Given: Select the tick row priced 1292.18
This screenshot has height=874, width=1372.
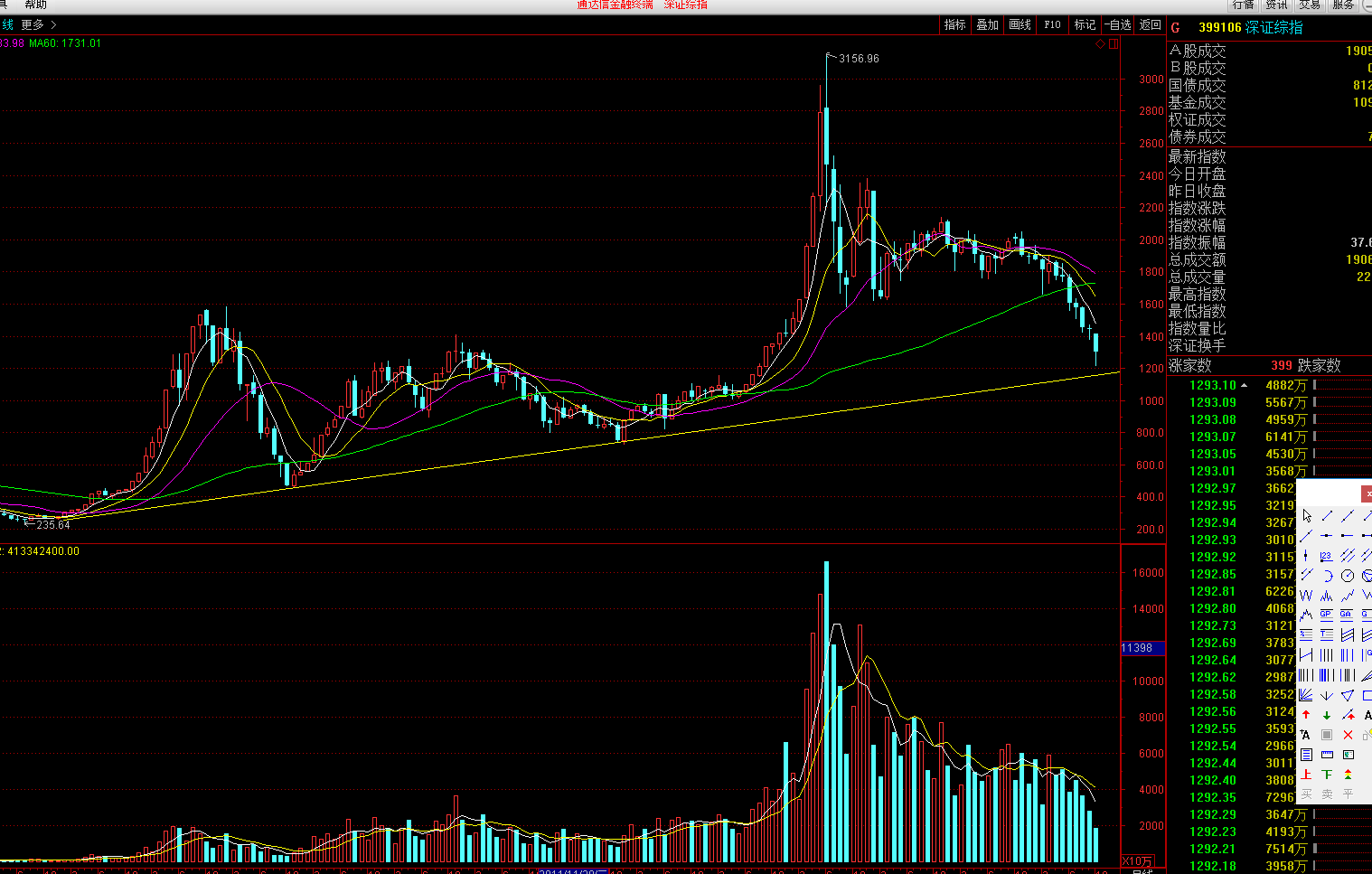Looking at the screenshot, I should pyautogui.click(x=1269, y=866).
